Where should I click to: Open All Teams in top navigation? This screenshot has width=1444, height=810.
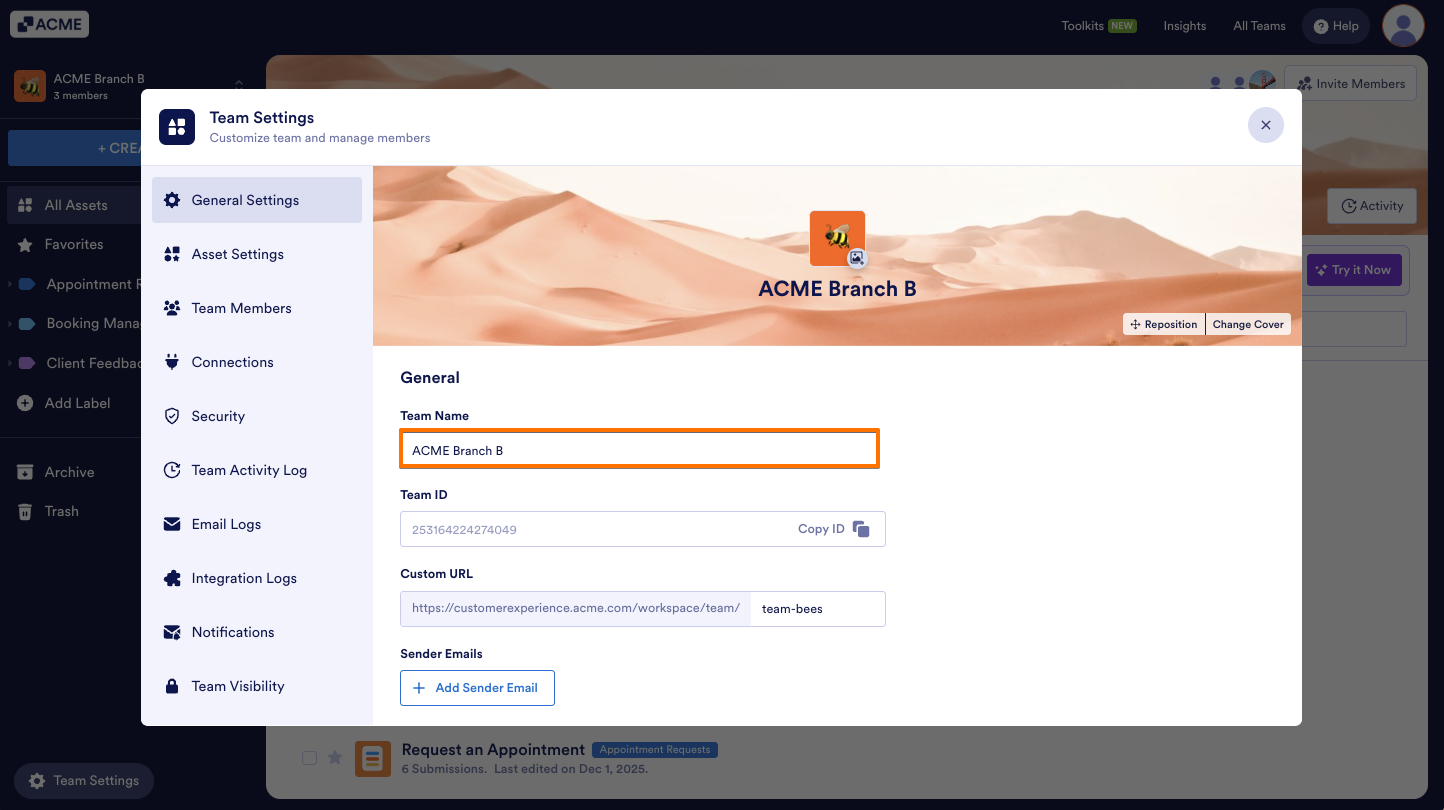coord(1259,26)
